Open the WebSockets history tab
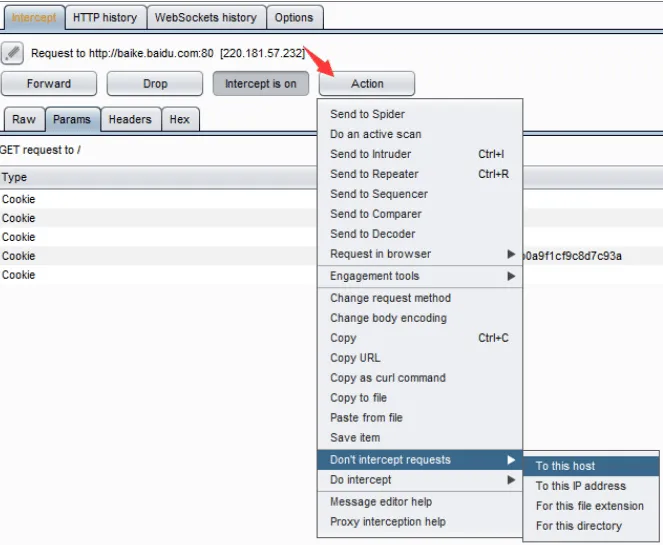 pyautogui.click(x=206, y=18)
